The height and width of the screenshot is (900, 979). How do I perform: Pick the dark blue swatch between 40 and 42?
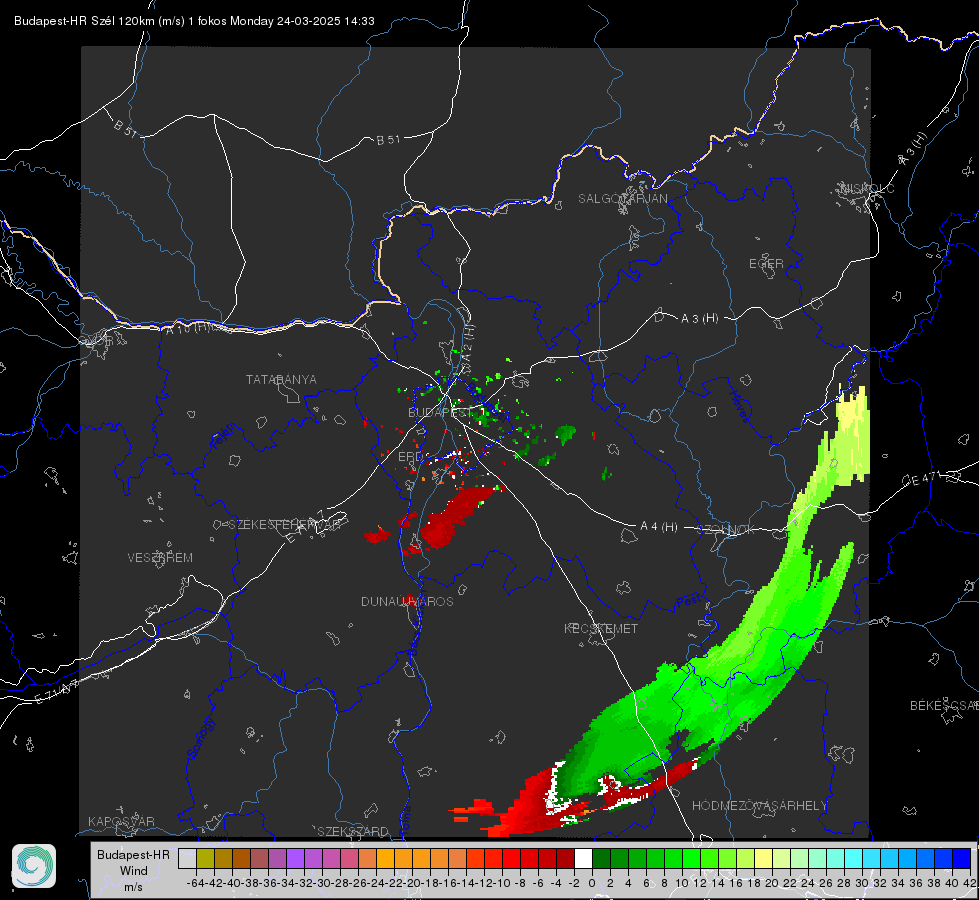point(962,859)
